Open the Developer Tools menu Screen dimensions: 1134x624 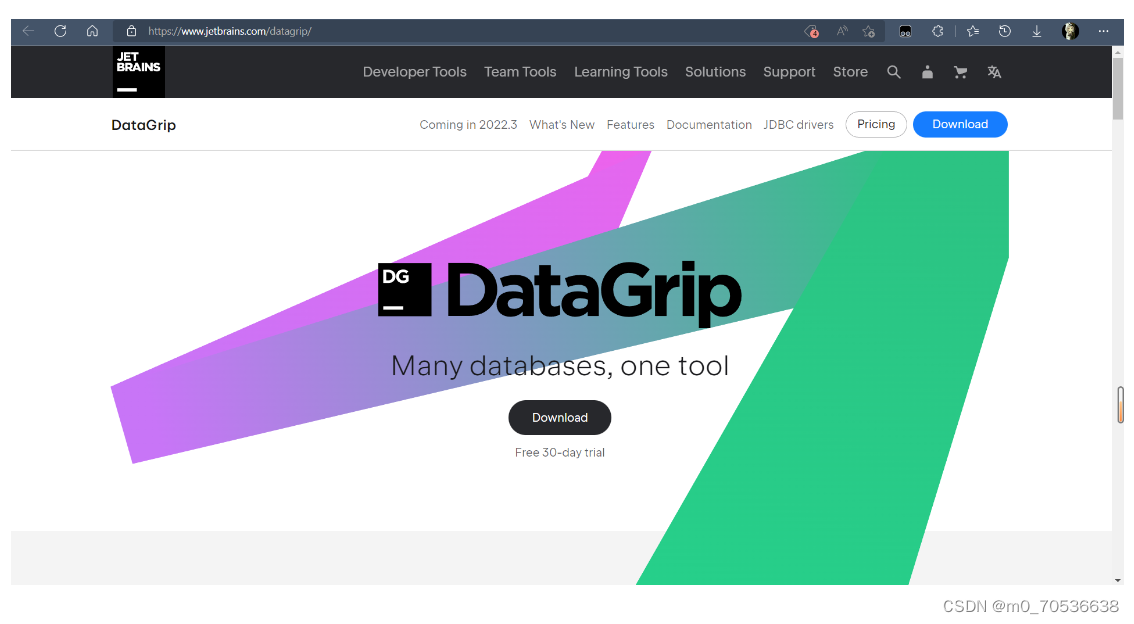point(414,72)
